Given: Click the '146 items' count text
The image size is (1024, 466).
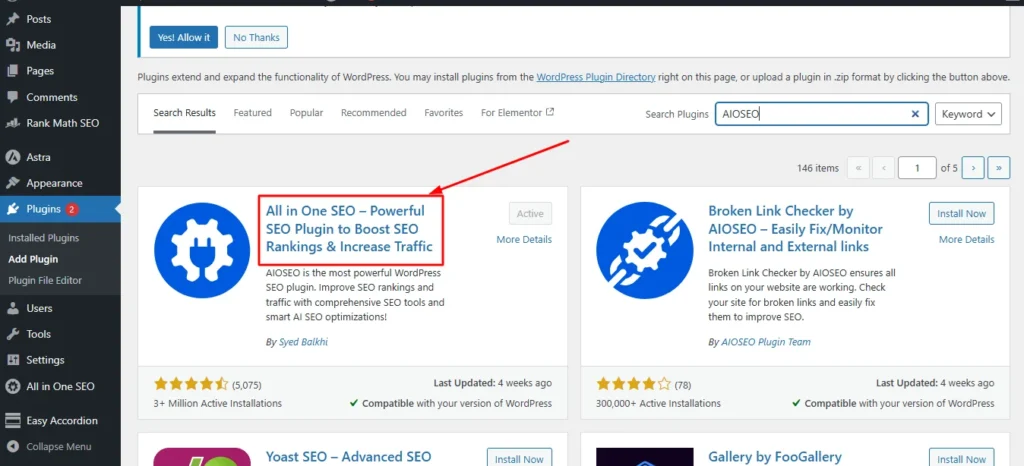Looking at the screenshot, I should 818,168.
